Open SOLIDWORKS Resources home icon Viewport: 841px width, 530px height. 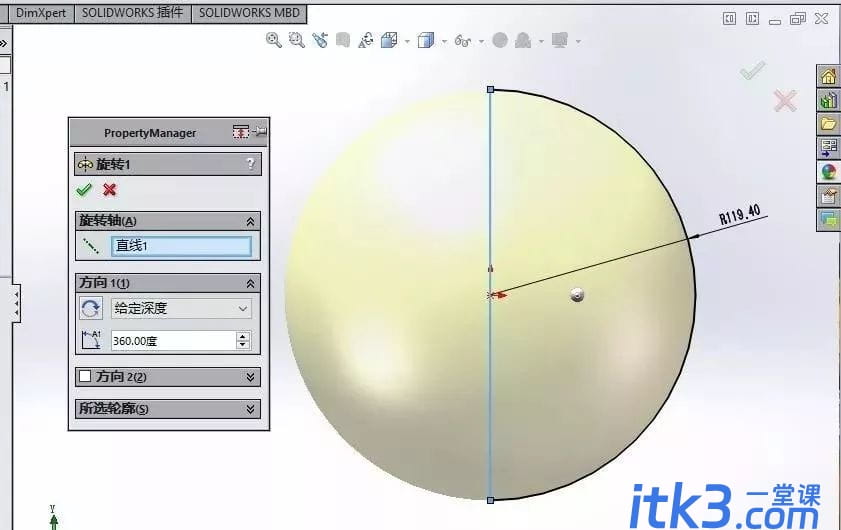tap(829, 76)
